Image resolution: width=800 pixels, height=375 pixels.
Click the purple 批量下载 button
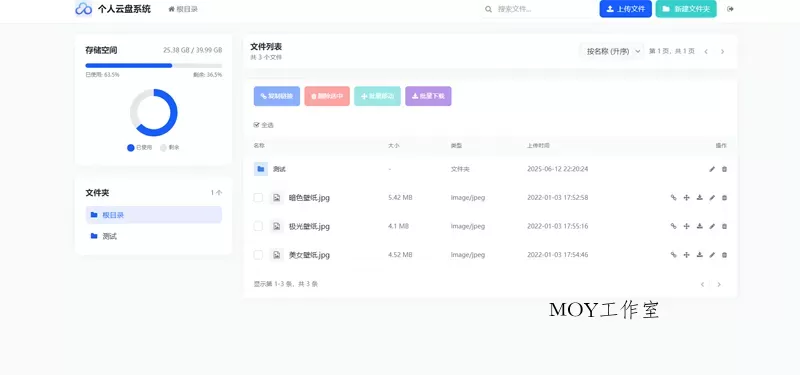[428, 96]
